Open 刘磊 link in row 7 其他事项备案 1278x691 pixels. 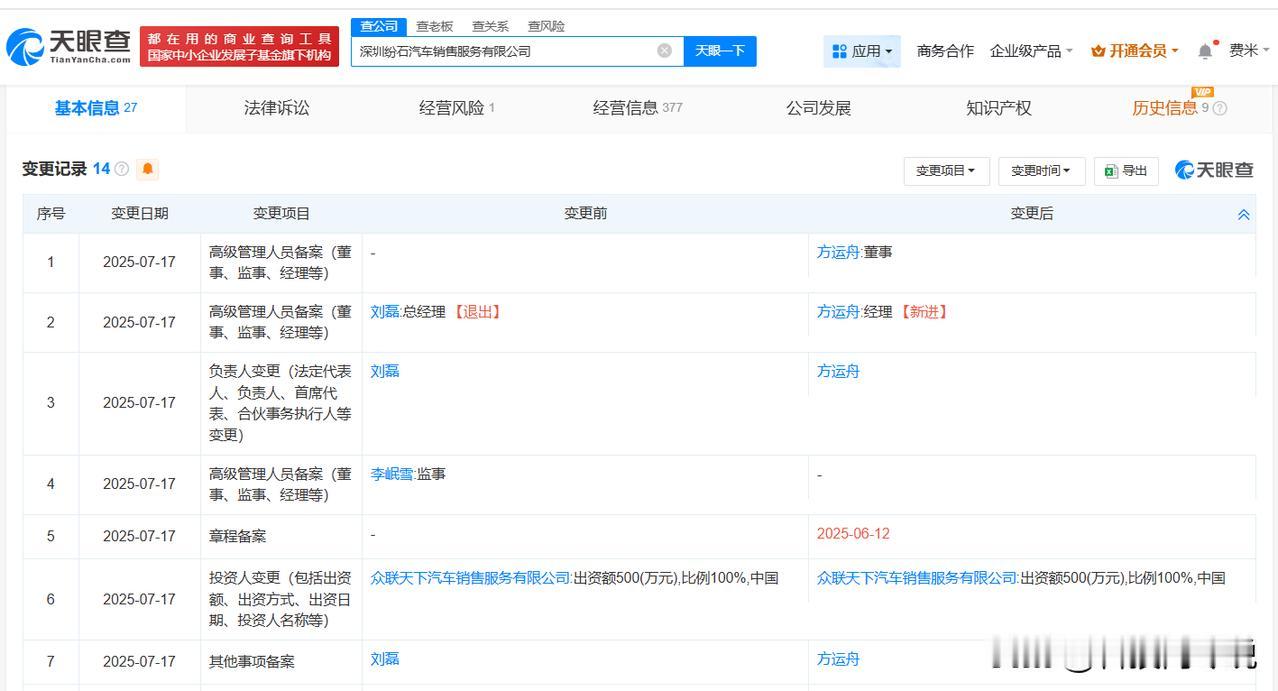click(385, 659)
